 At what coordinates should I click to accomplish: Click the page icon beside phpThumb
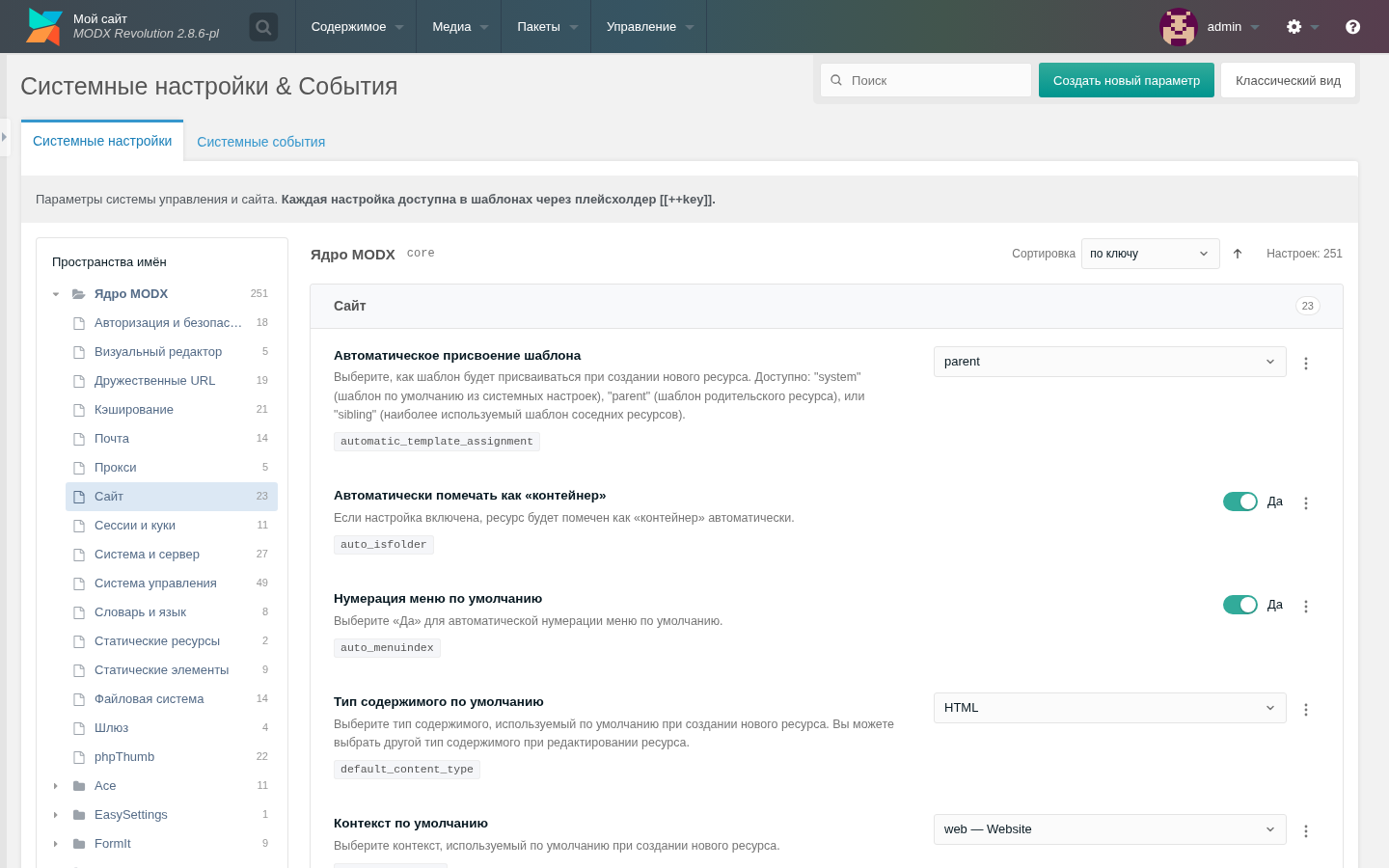79,757
